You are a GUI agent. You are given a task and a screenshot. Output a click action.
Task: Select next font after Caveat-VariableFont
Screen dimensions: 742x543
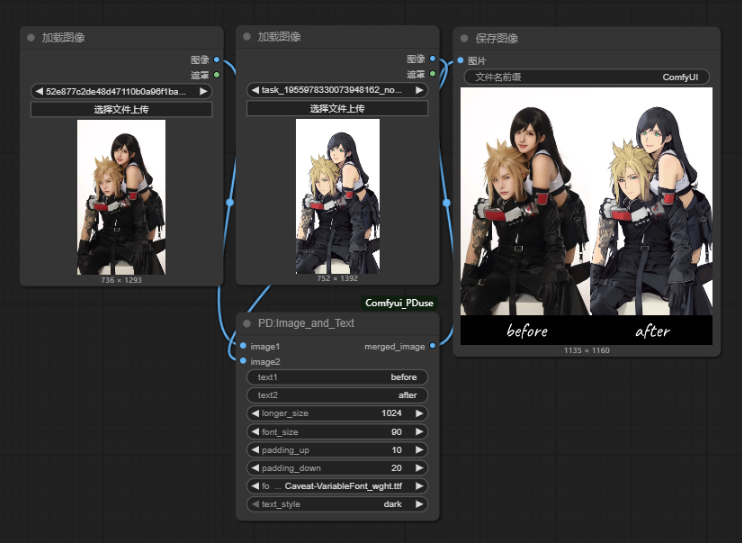[419, 486]
